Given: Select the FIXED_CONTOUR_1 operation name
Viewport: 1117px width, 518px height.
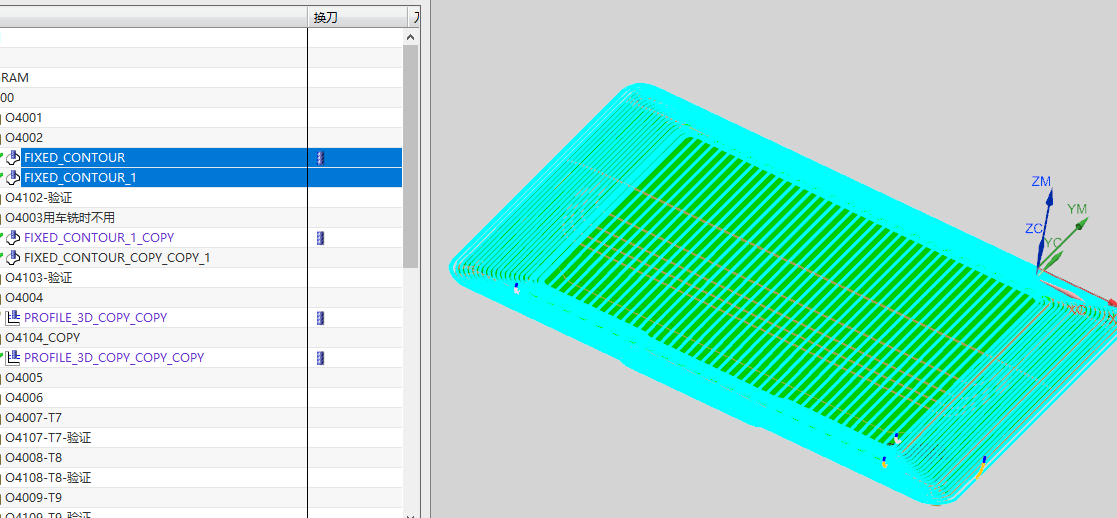Looking at the screenshot, I should tap(80, 178).
